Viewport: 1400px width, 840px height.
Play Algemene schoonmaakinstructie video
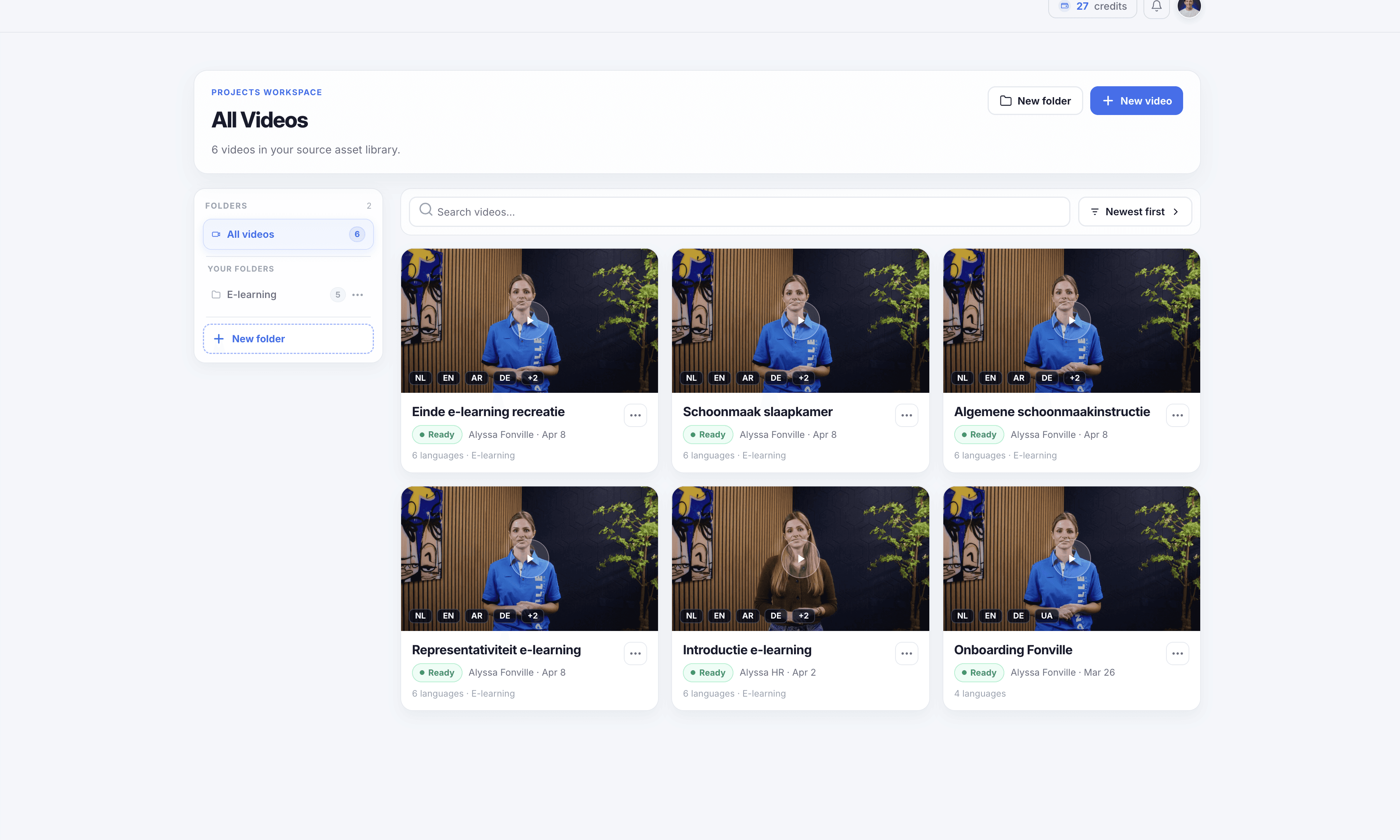pos(1072,321)
